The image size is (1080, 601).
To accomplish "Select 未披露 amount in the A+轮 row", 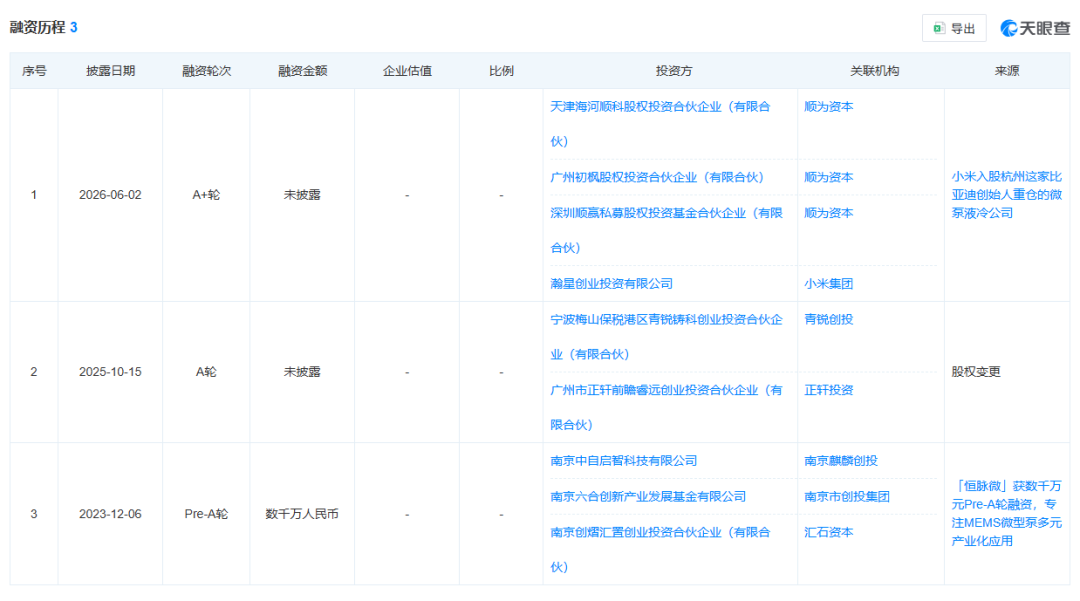I will (302, 195).
